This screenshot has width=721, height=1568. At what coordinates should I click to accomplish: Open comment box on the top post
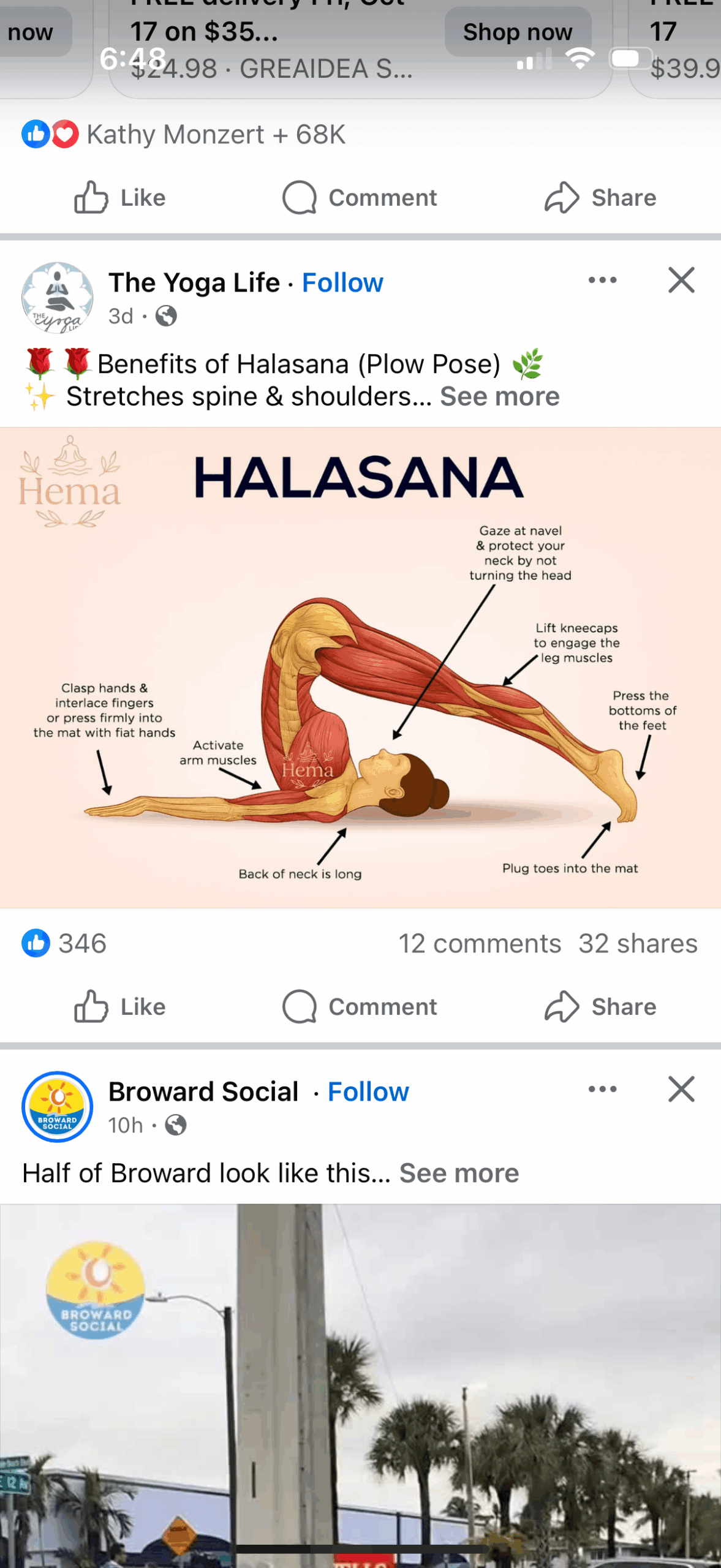(x=360, y=198)
